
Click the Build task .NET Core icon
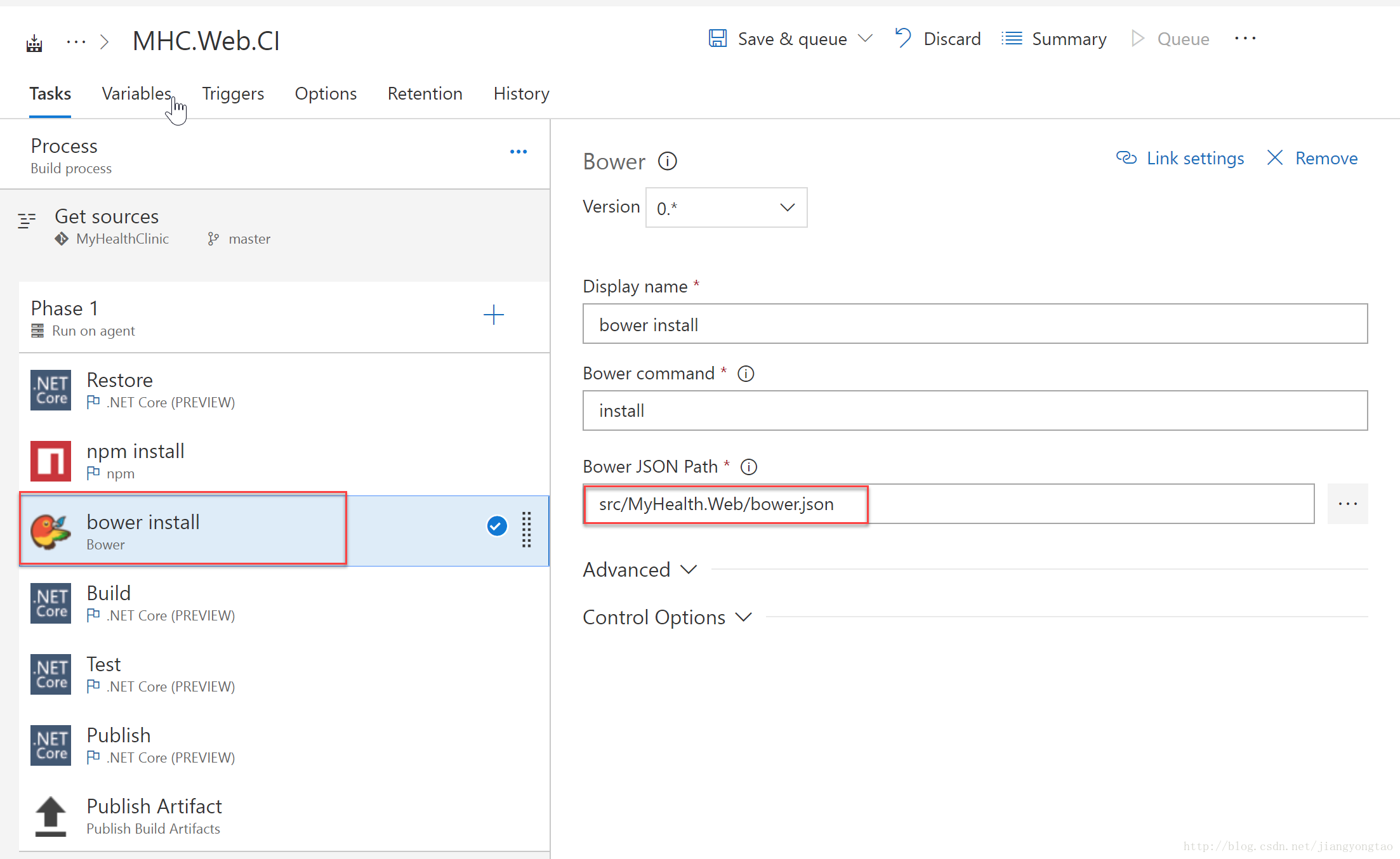(x=51, y=603)
